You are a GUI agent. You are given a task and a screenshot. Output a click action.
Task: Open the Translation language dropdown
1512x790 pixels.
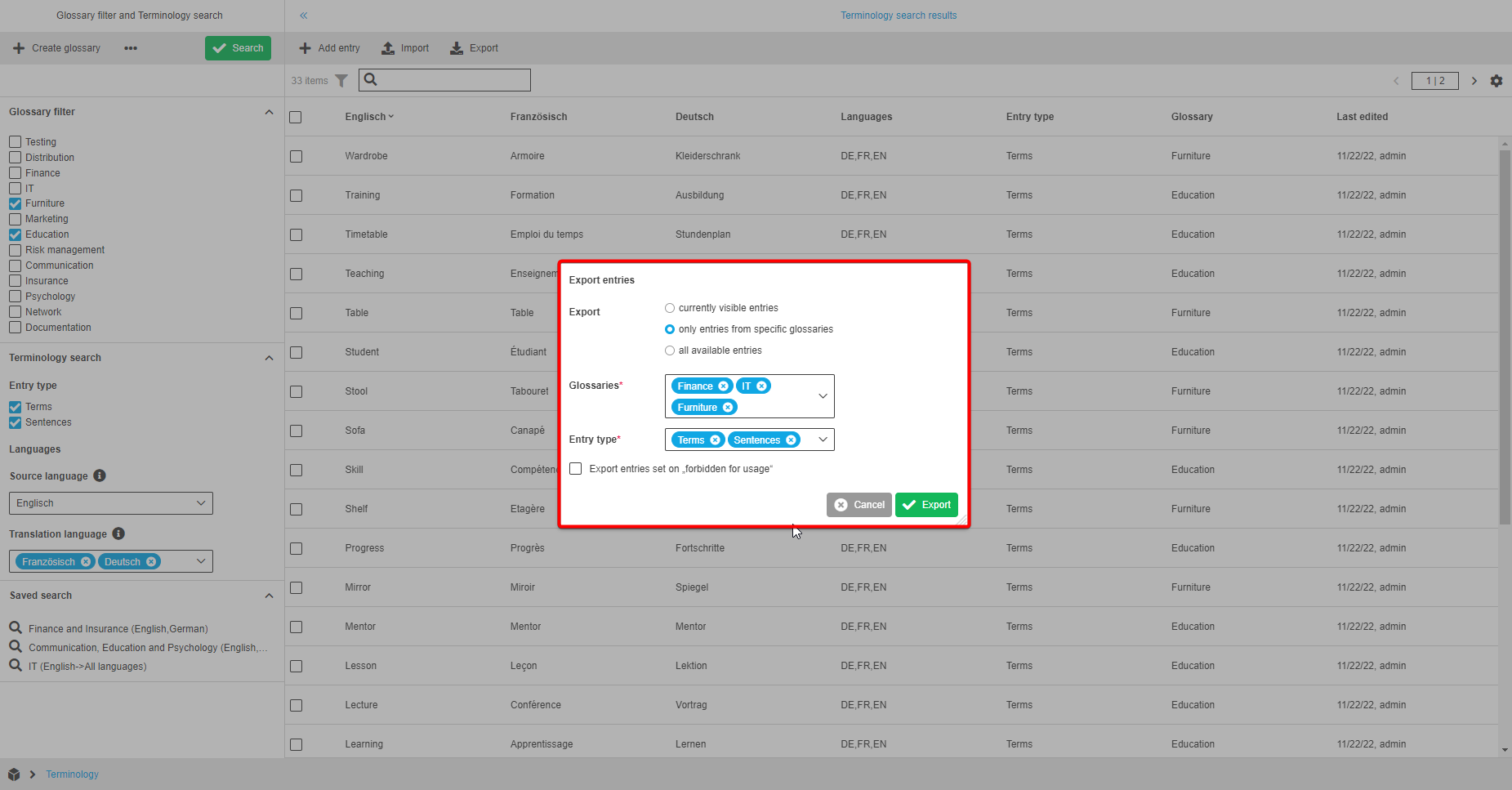click(201, 561)
